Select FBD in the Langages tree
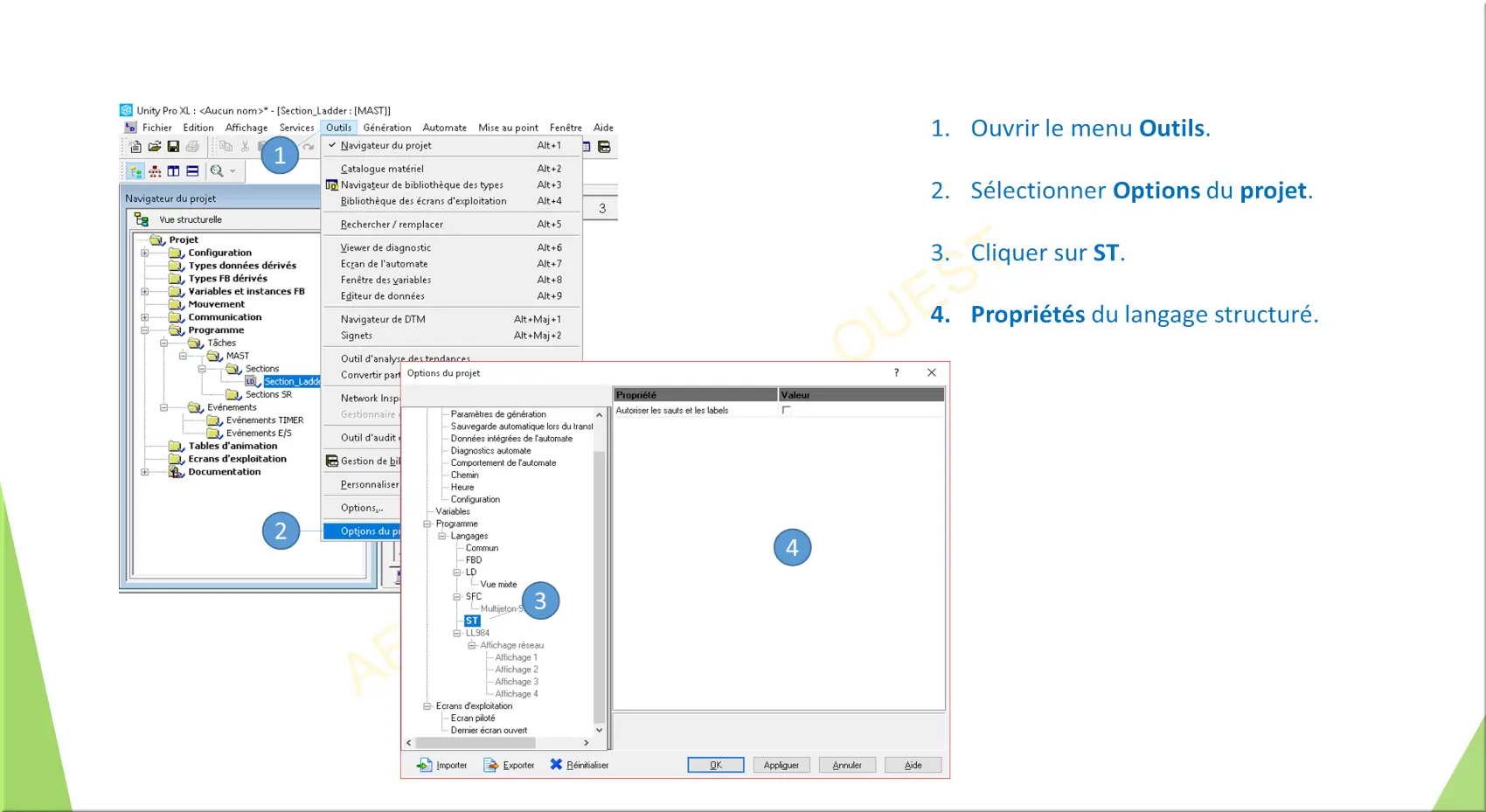 click(x=474, y=560)
